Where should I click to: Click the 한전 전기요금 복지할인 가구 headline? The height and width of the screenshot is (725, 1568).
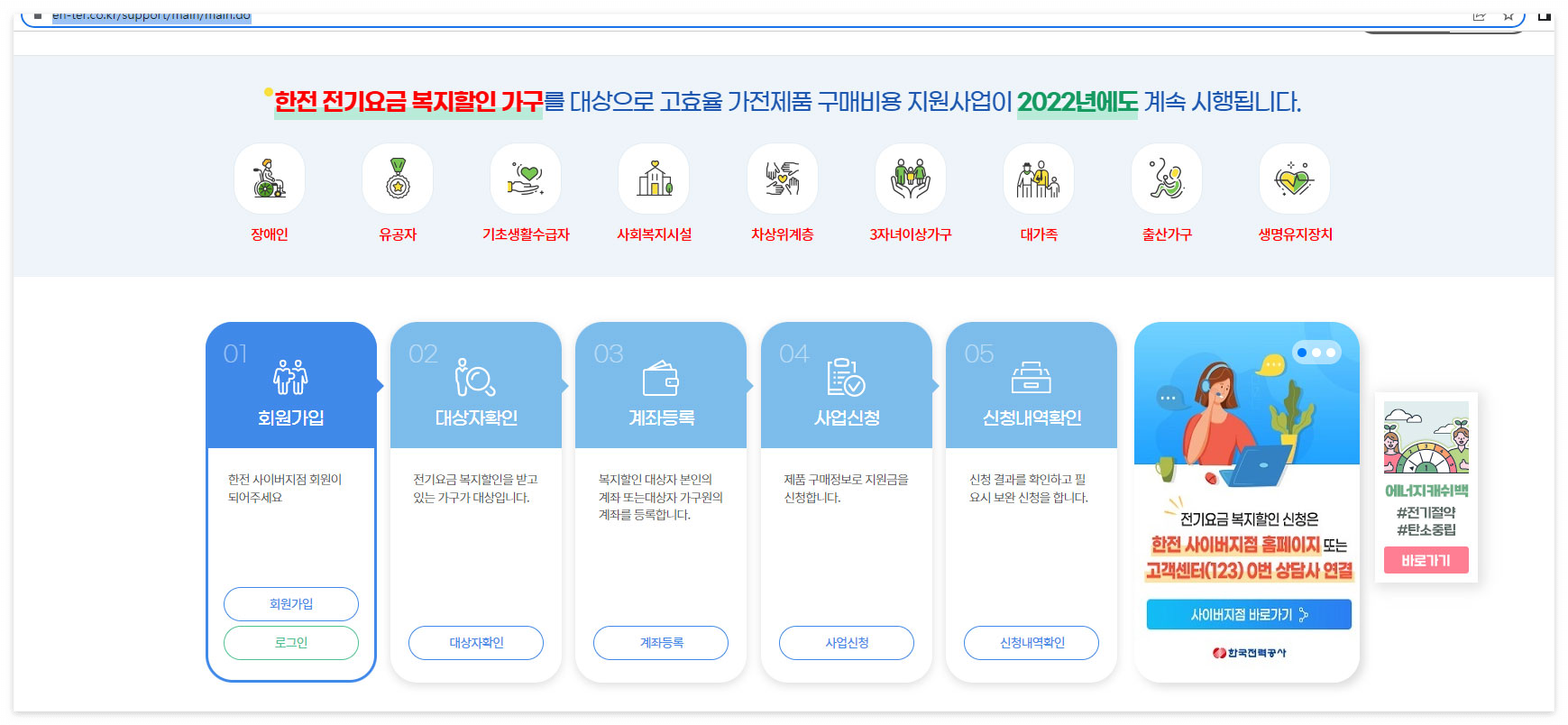point(408,102)
